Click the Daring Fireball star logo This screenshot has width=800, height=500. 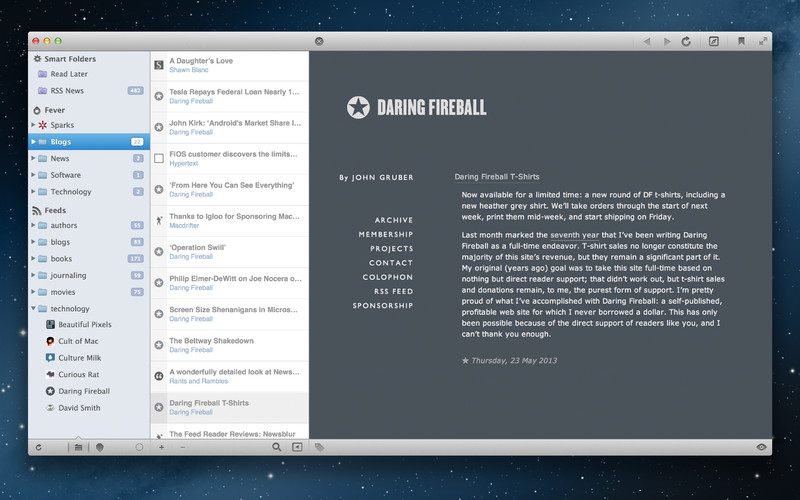point(358,107)
